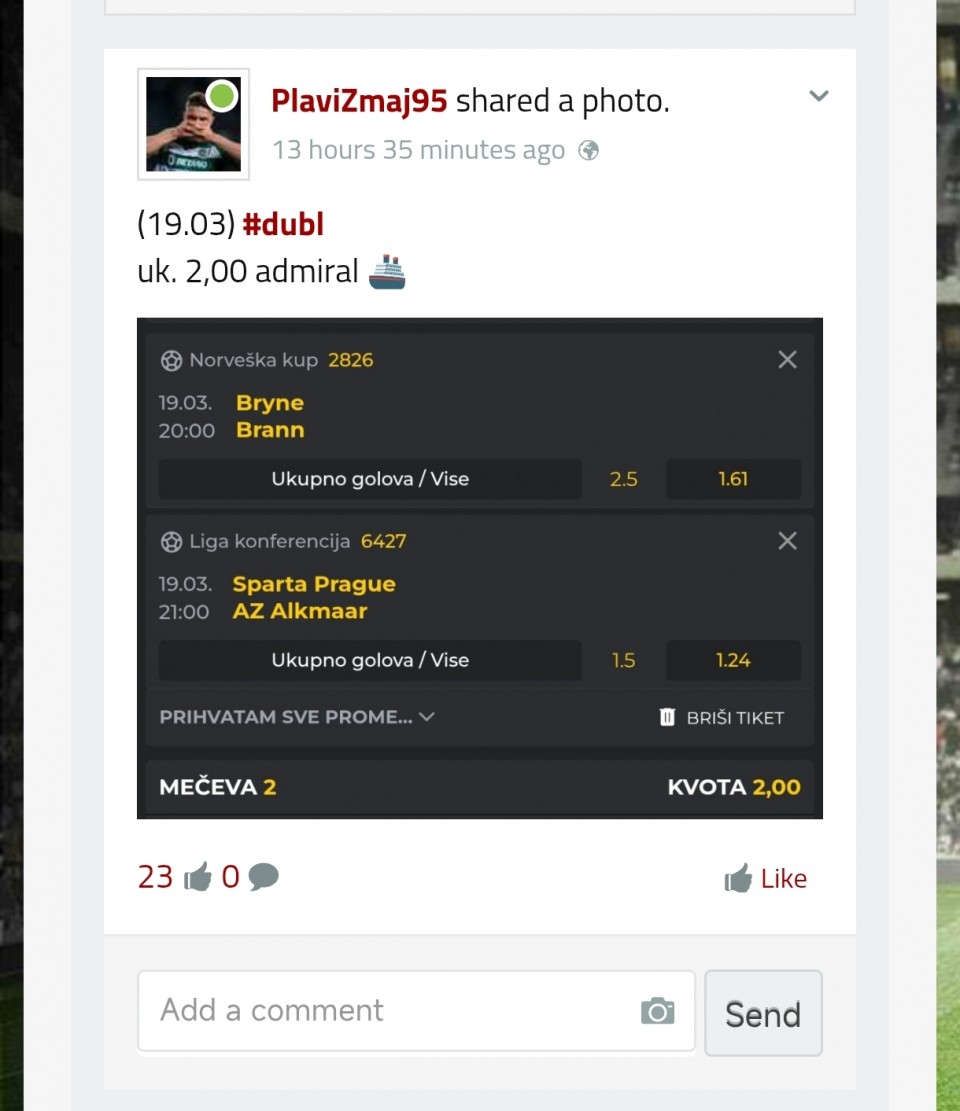
Task: Open the #dubl hashtag
Action: 283,224
